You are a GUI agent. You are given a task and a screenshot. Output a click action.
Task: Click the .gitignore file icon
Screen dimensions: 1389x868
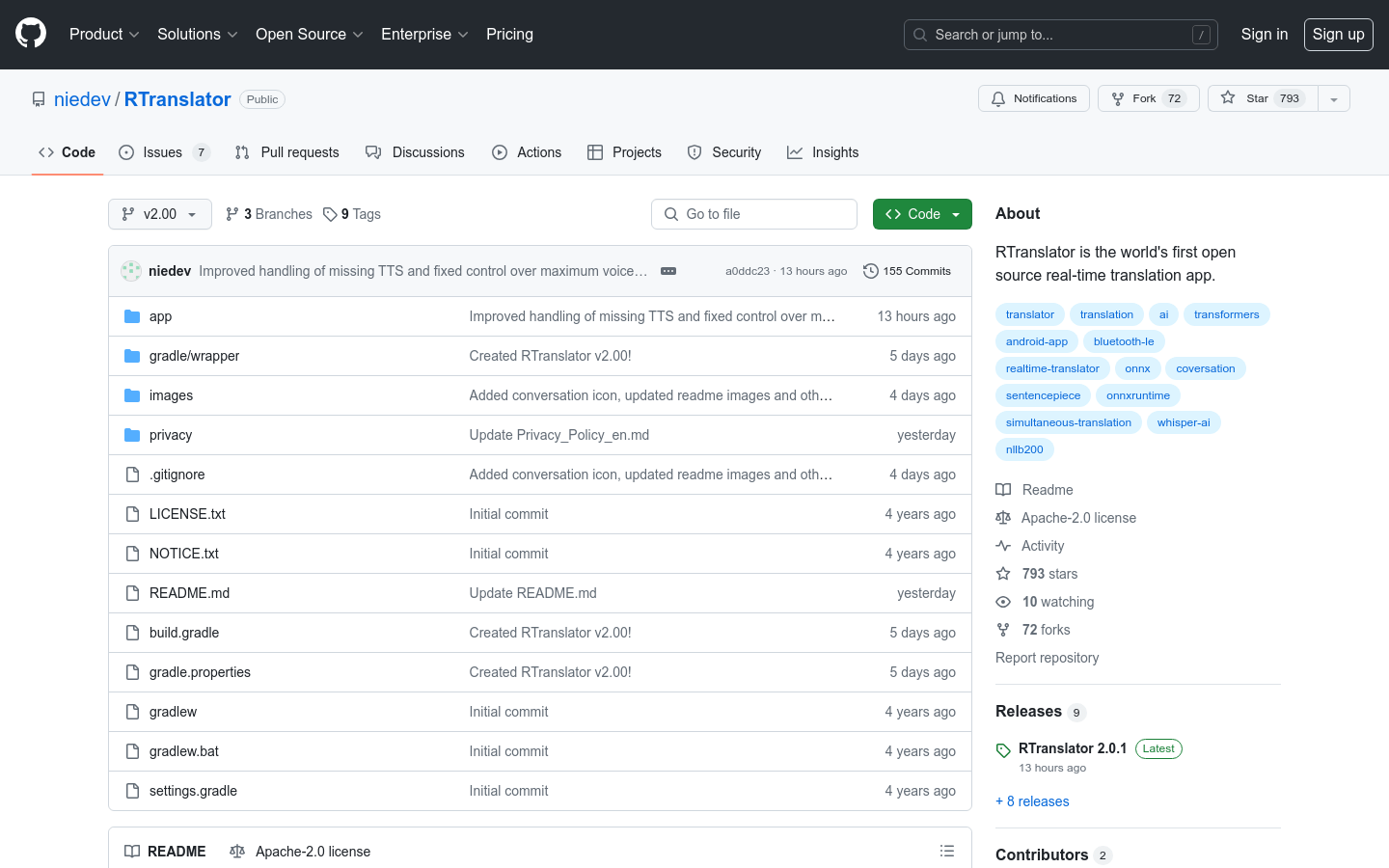click(x=132, y=475)
